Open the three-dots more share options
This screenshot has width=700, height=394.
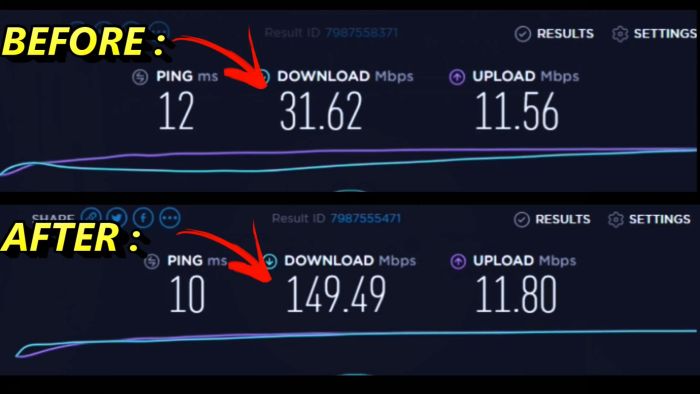[170, 218]
